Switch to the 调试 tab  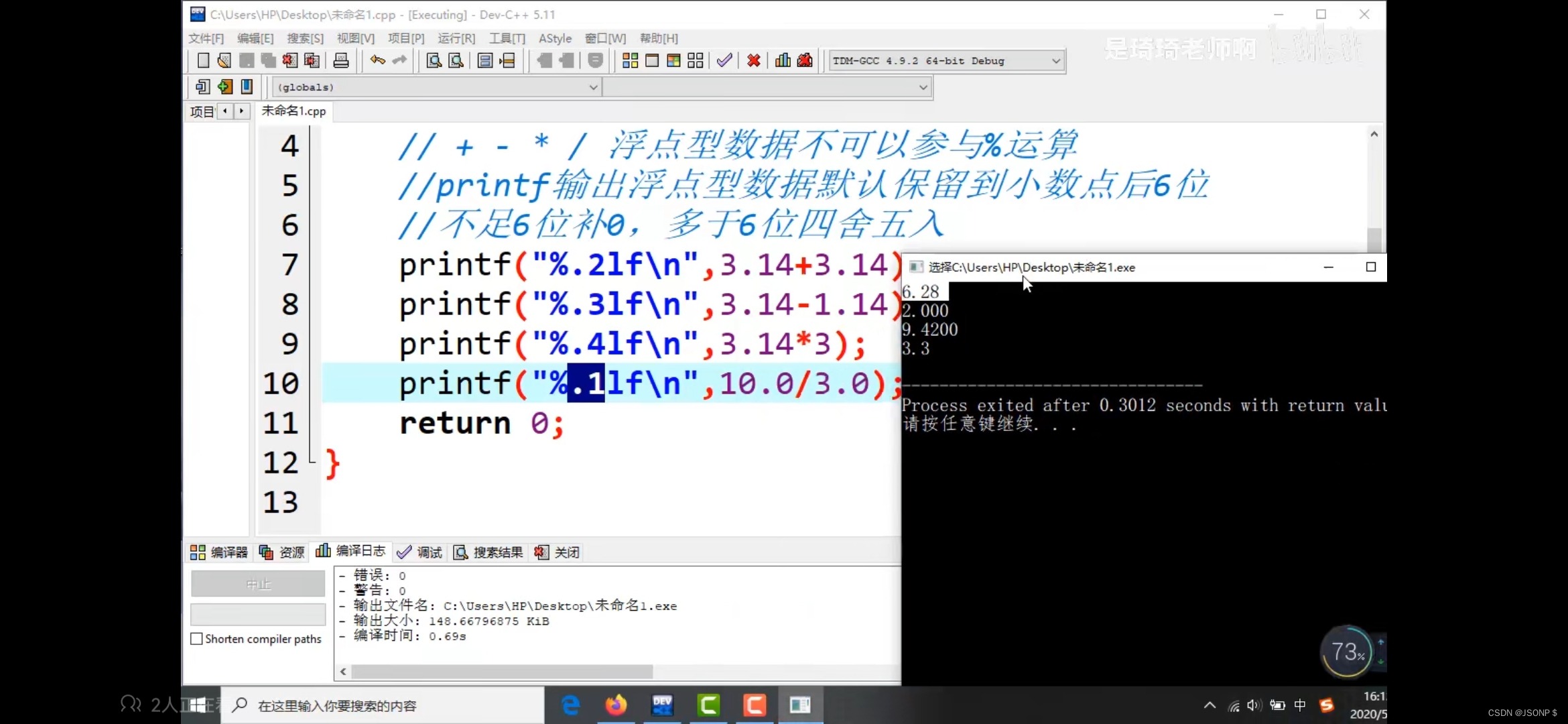click(419, 552)
